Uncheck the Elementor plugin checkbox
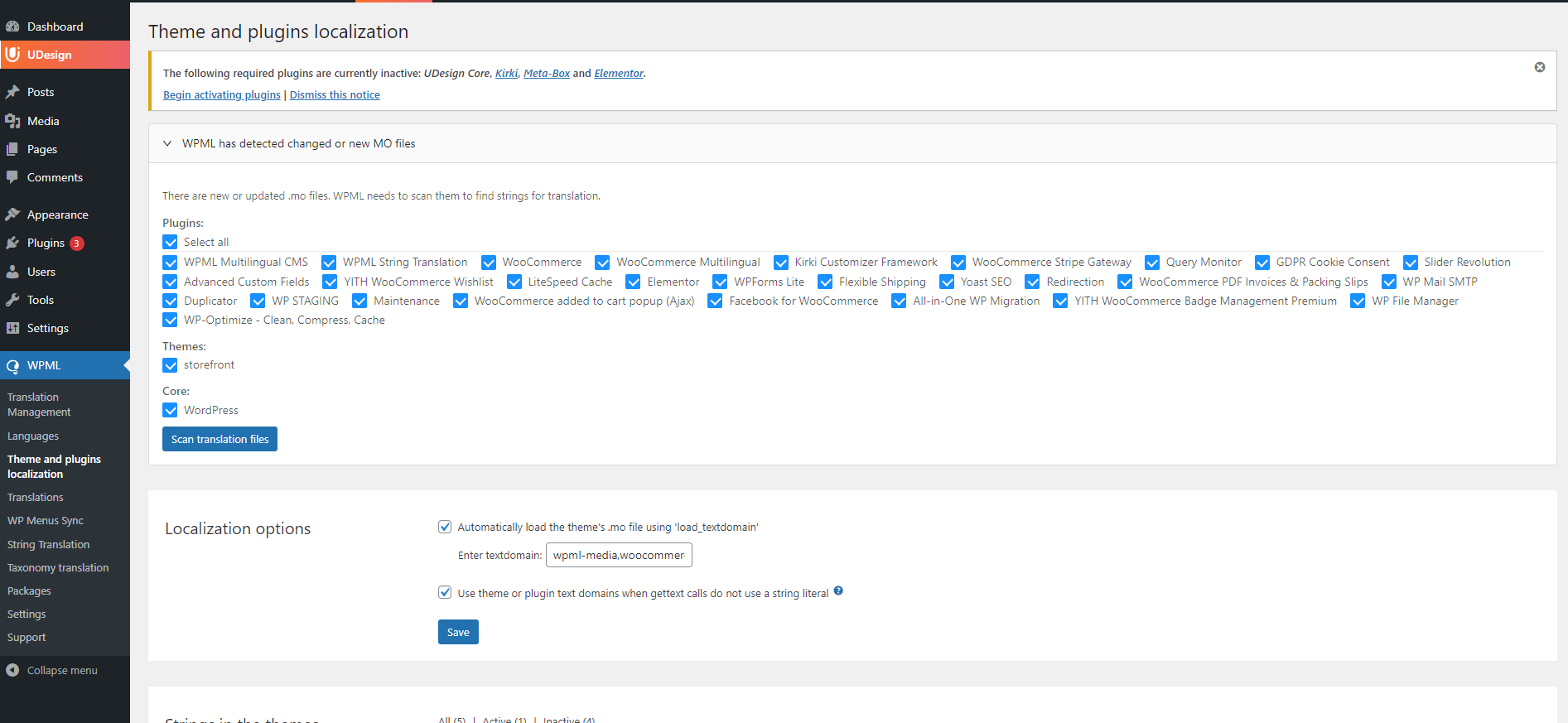 (634, 282)
